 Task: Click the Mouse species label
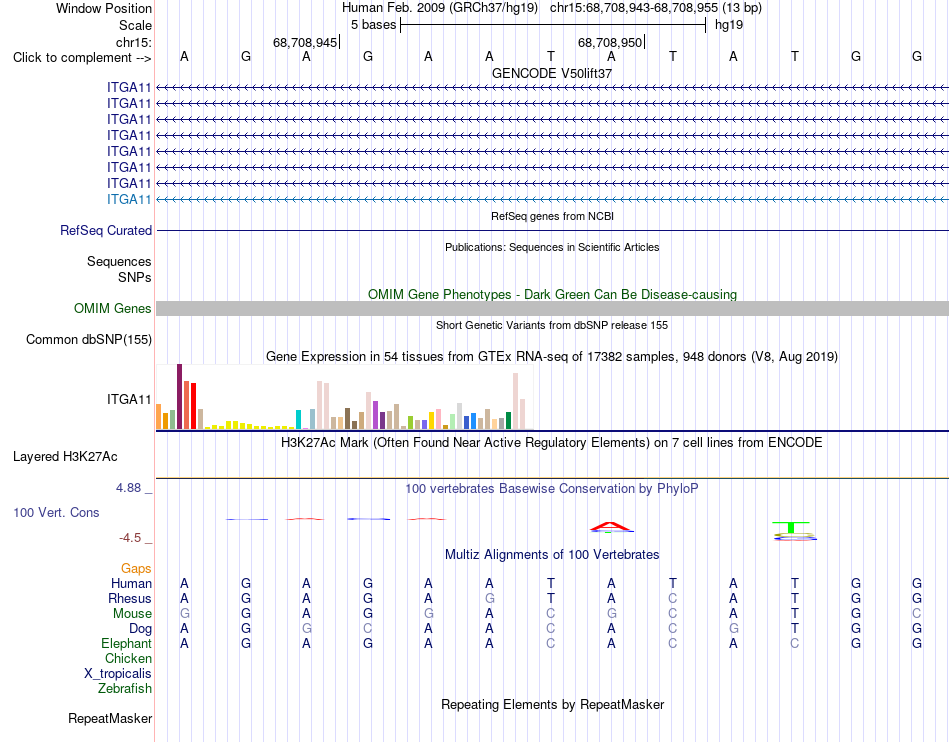(132, 614)
